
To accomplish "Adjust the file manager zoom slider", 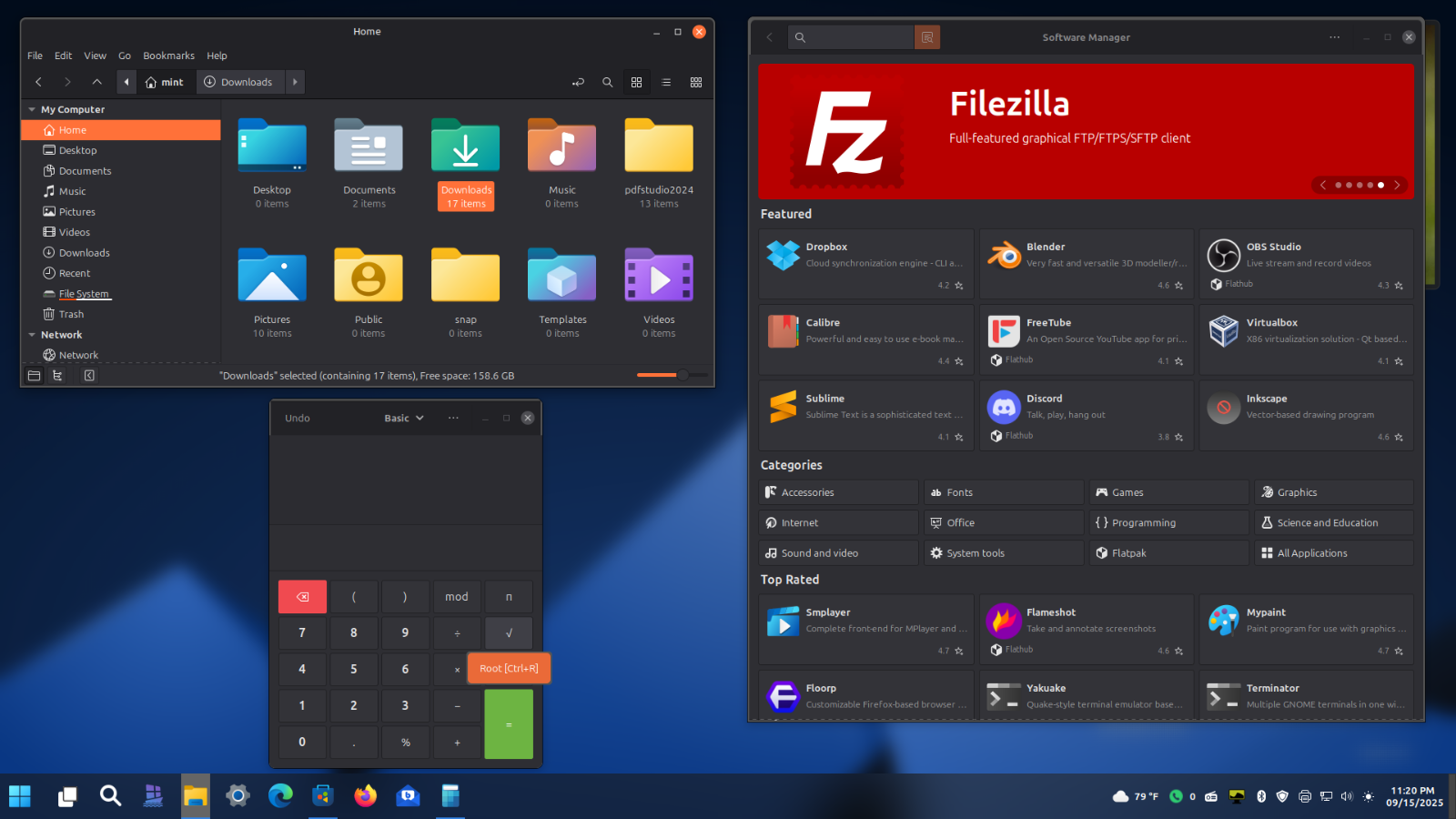I will coord(682,375).
